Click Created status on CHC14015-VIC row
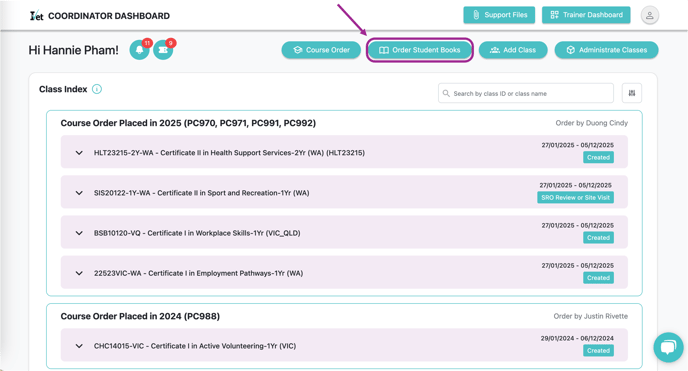The image size is (688, 371). pyautogui.click(x=598, y=350)
